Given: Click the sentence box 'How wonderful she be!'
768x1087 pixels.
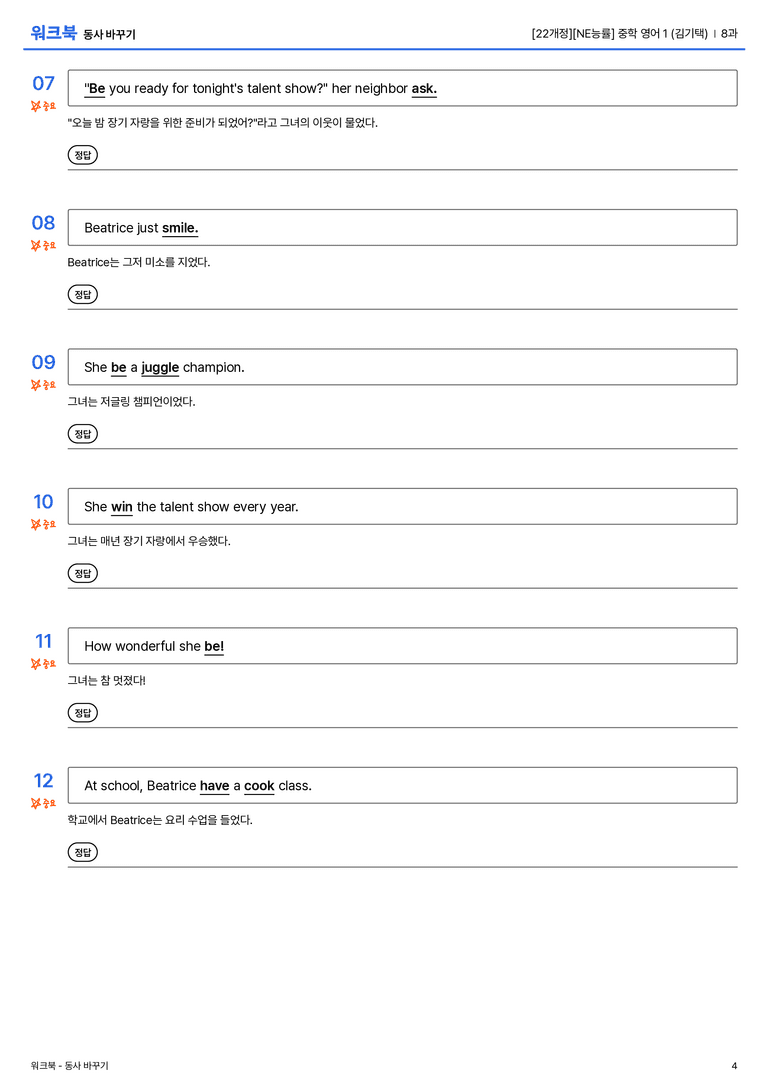Looking at the screenshot, I should click(x=403, y=646).
